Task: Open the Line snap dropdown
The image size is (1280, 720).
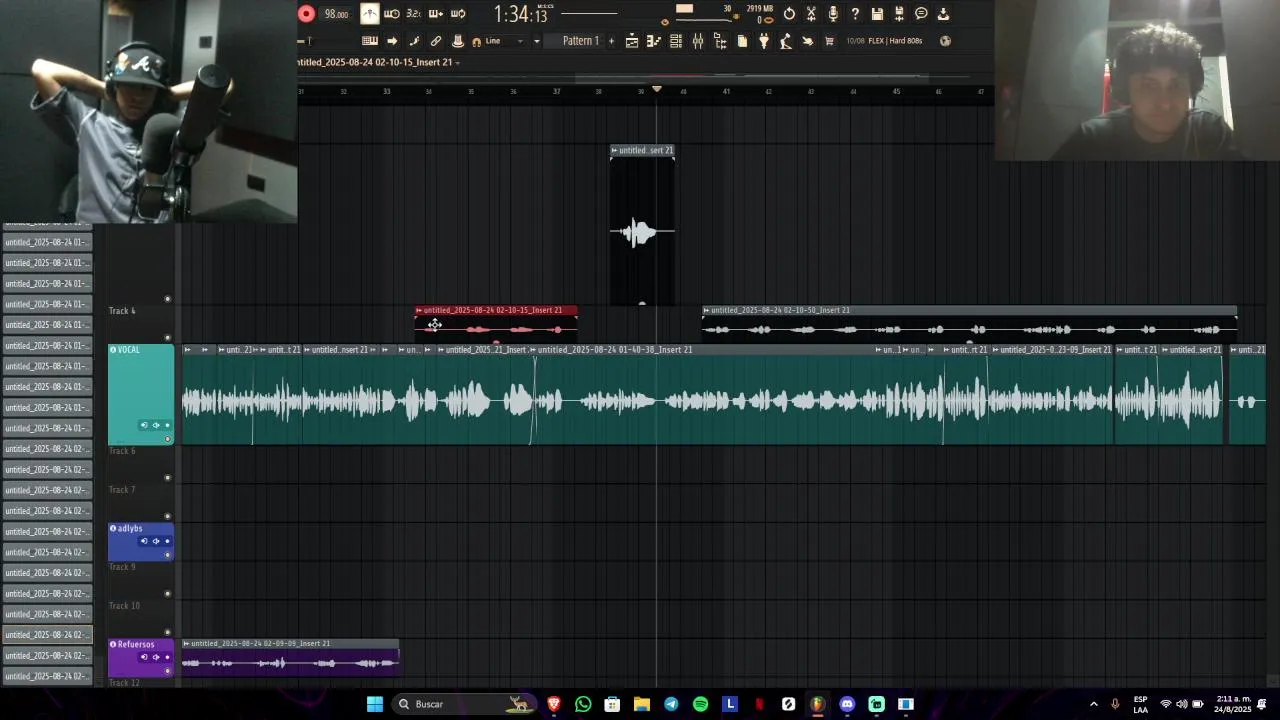Action: click(x=505, y=41)
